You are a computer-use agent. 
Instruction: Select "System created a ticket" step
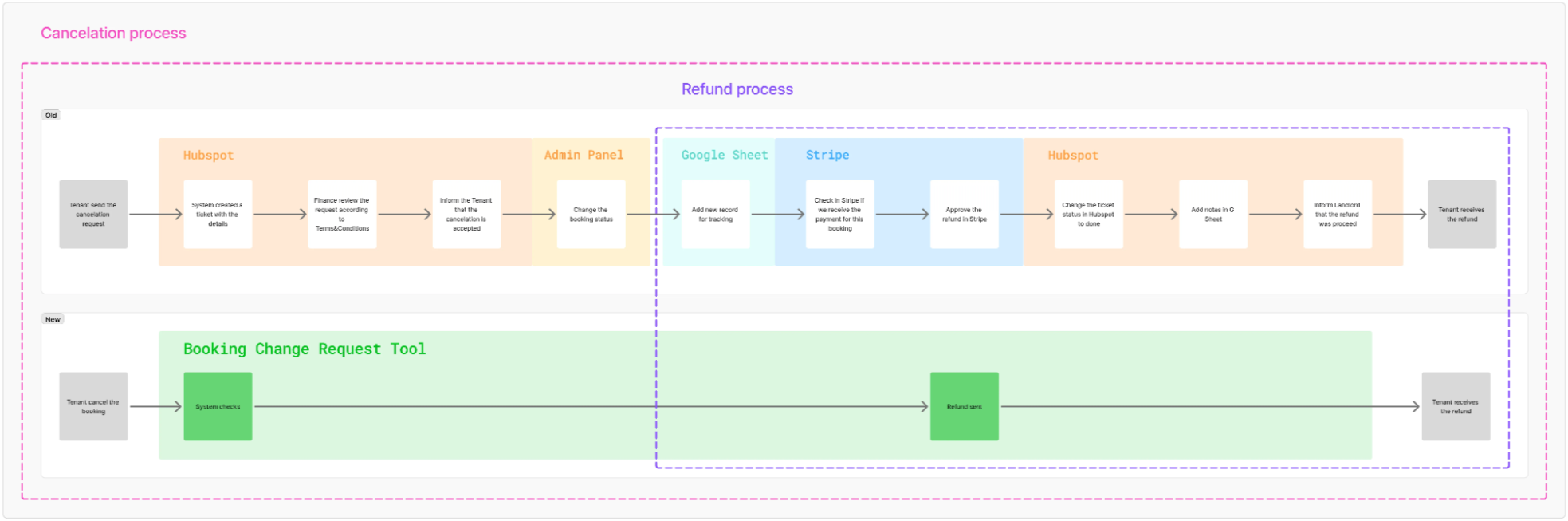tap(218, 215)
